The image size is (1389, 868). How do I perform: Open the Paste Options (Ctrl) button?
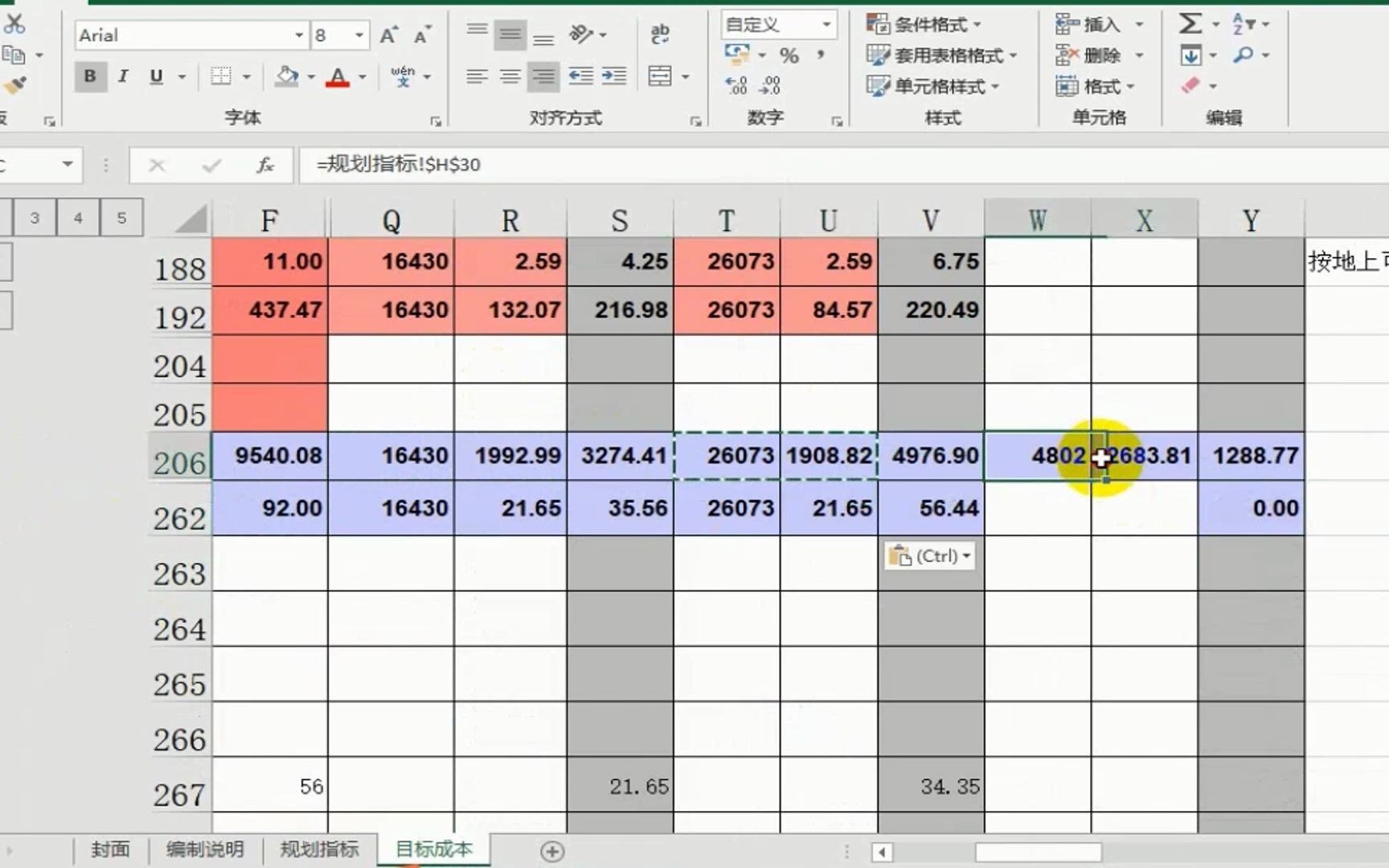[x=930, y=556]
